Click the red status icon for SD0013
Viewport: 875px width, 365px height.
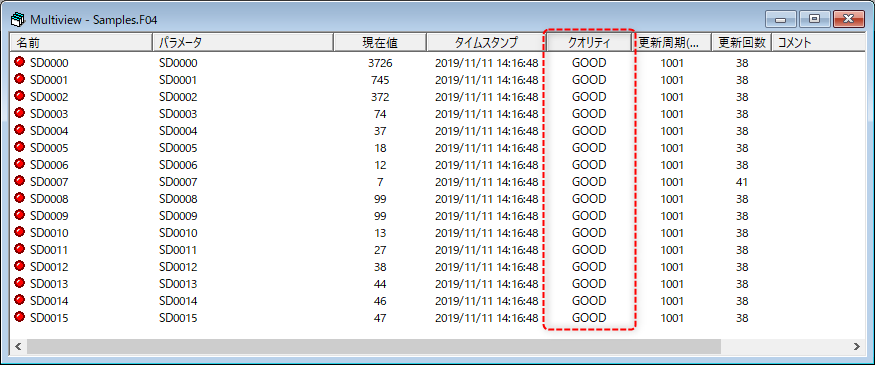click(20, 283)
